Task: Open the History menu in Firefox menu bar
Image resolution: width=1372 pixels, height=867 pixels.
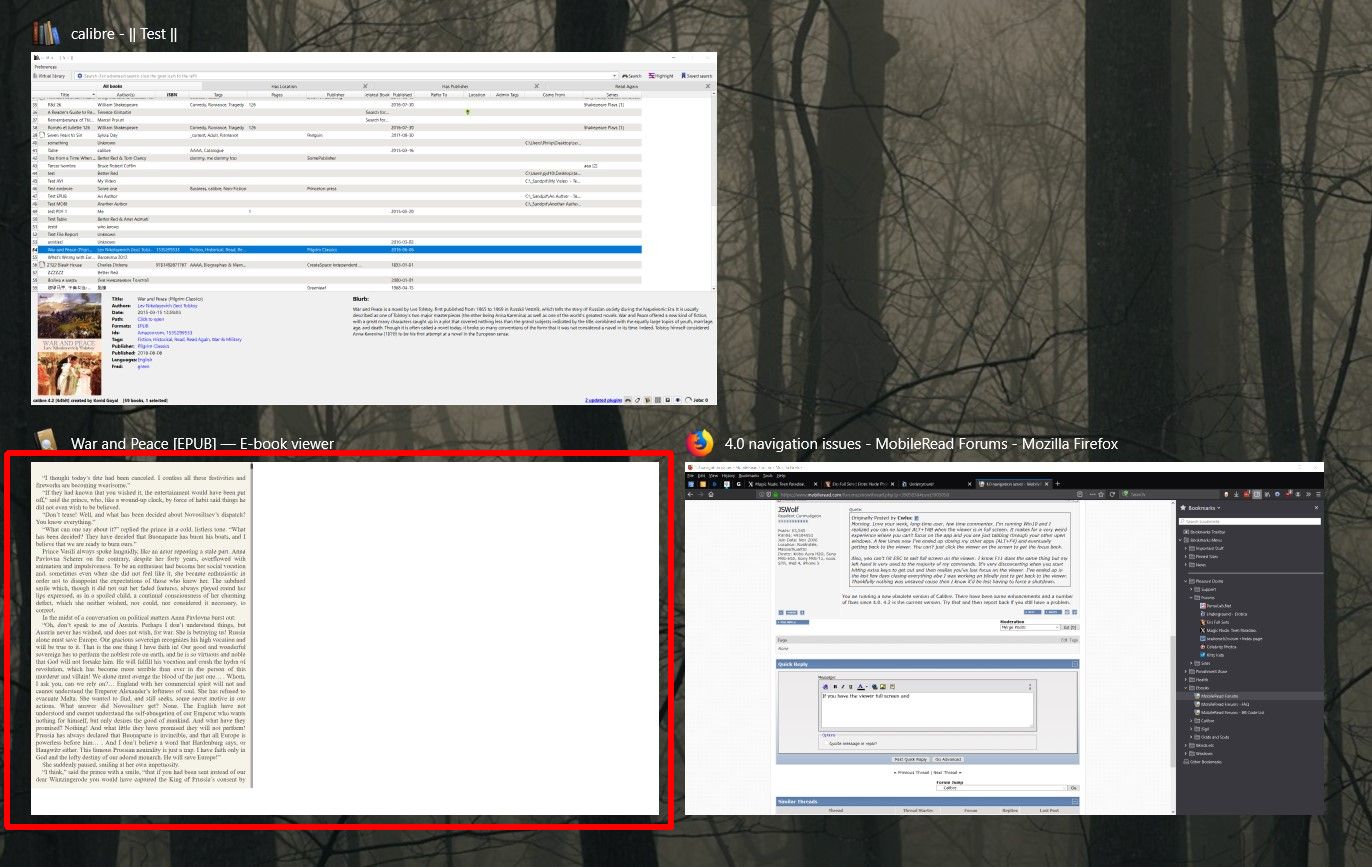Action: point(728,475)
